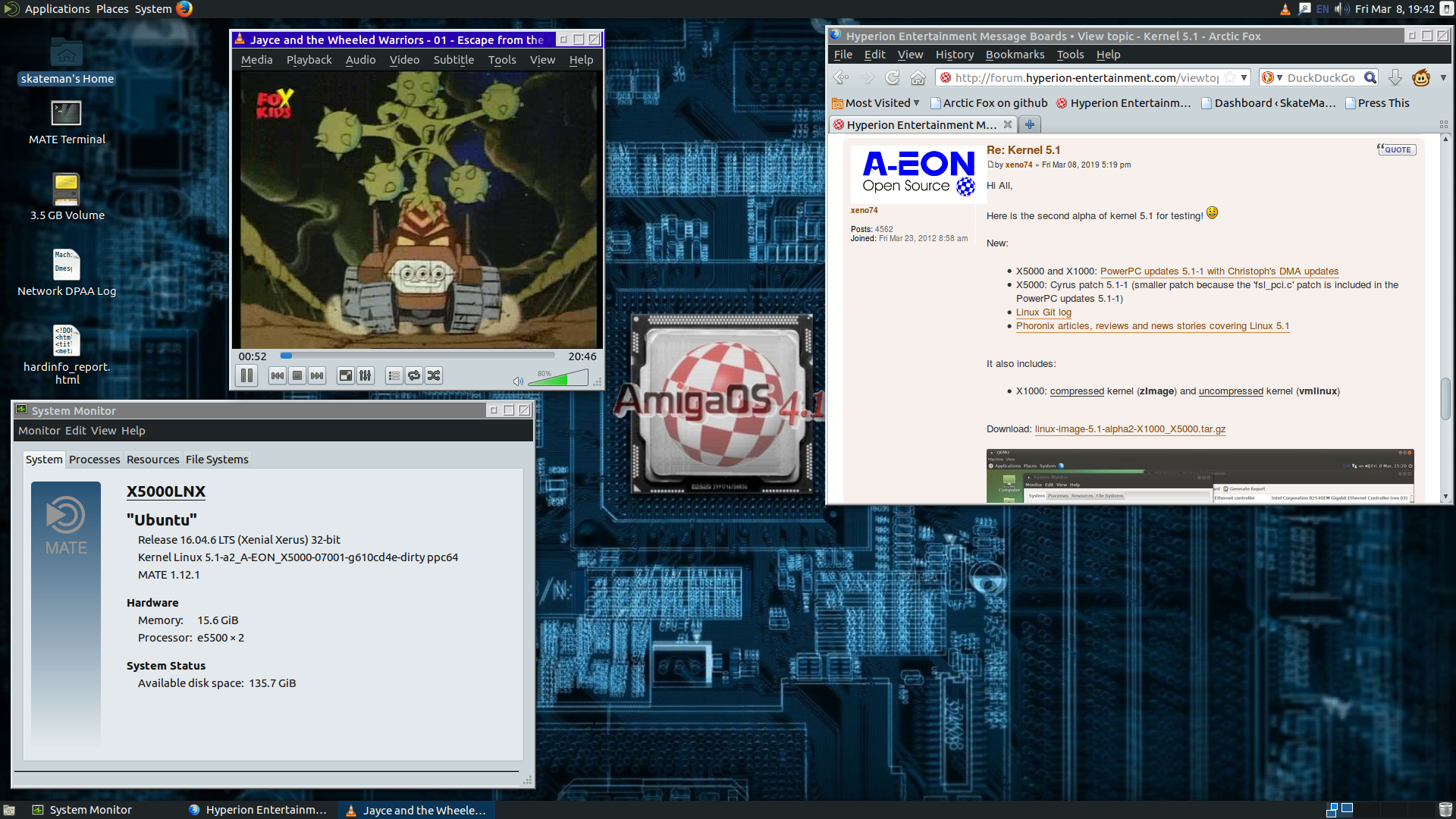This screenshot has height=819, width=1456.
Task: Switch to File Systems tab
Action: (x=217, y=460)
